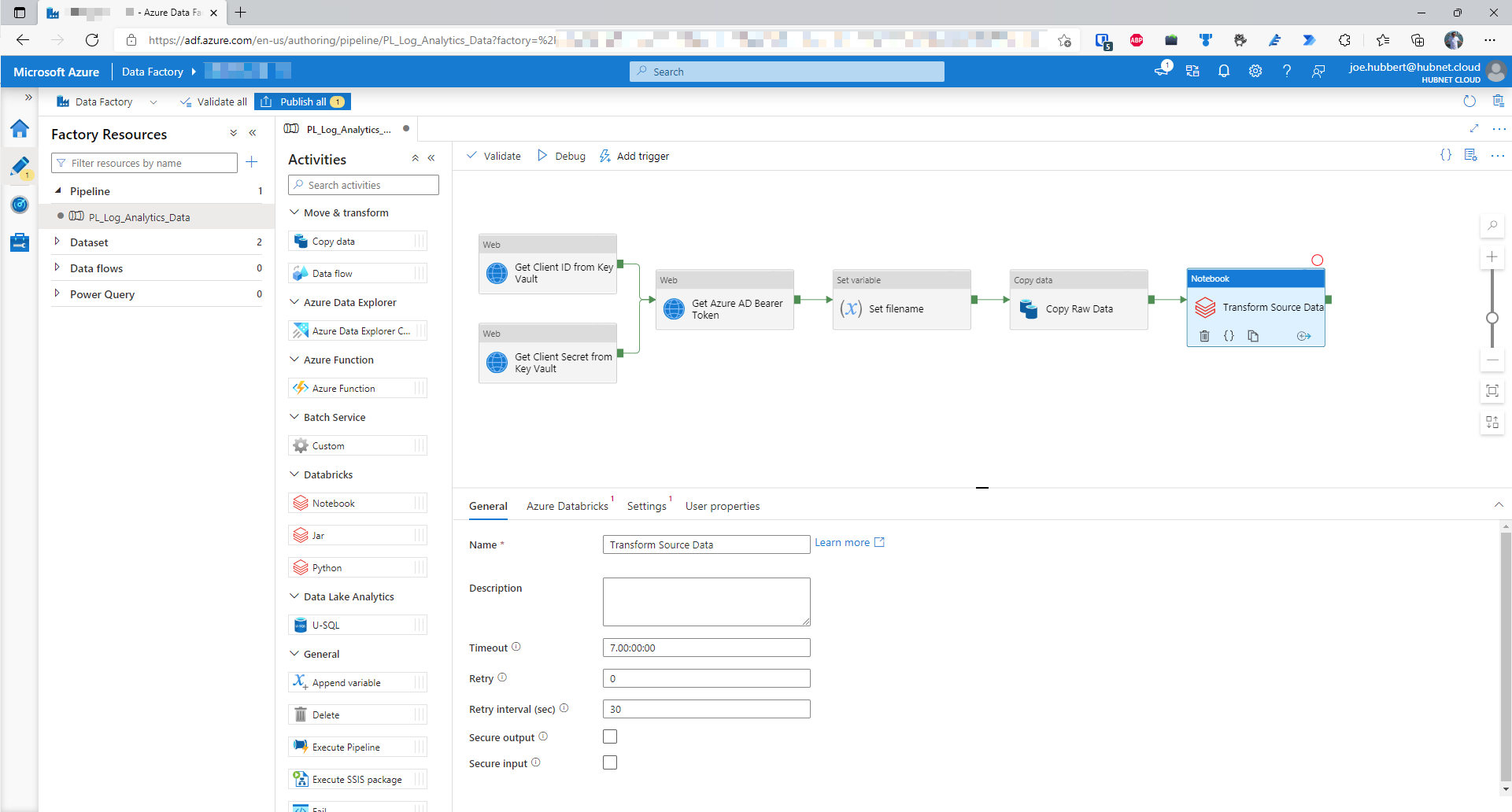Enable the Secure output checkbox
This screenshot has height=812, width=1512.
coord(610,736)
